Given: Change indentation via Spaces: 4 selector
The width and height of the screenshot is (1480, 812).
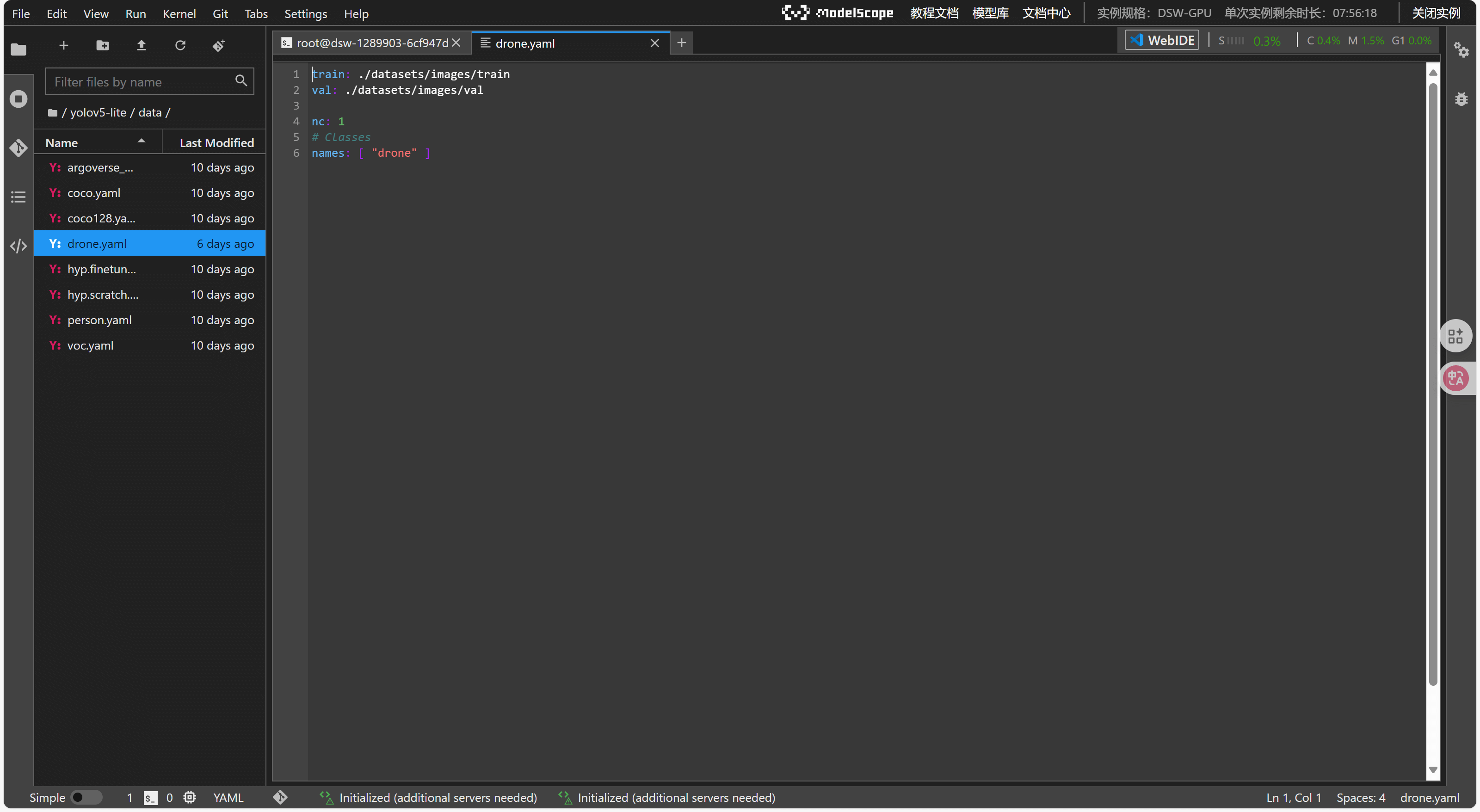Looking at the screenshot, I should (x=1361, y=797).
